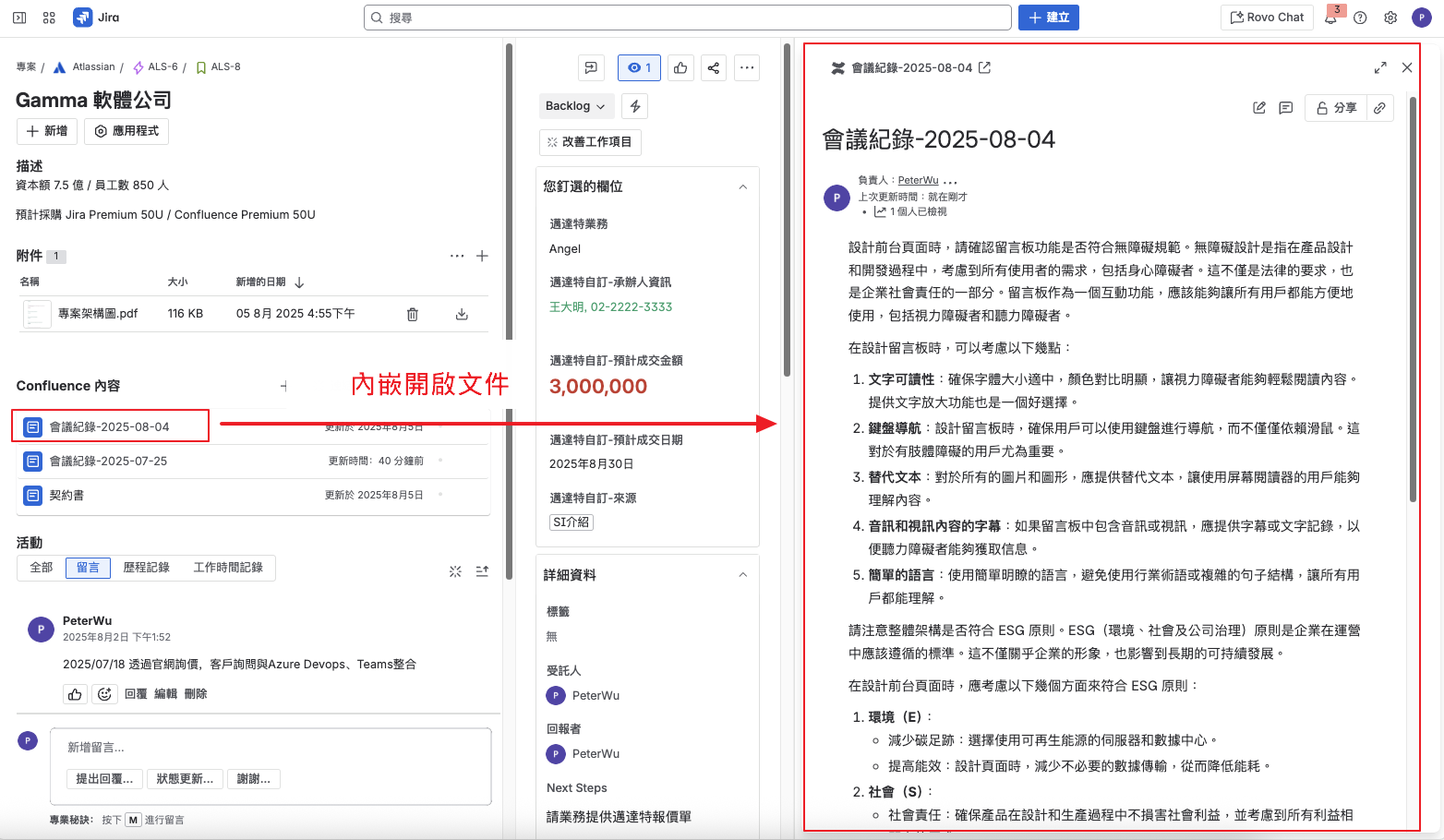This screenshot has width=1444, height=840.
Task: Click the 搜尋 search field
Action: [688, 18]
